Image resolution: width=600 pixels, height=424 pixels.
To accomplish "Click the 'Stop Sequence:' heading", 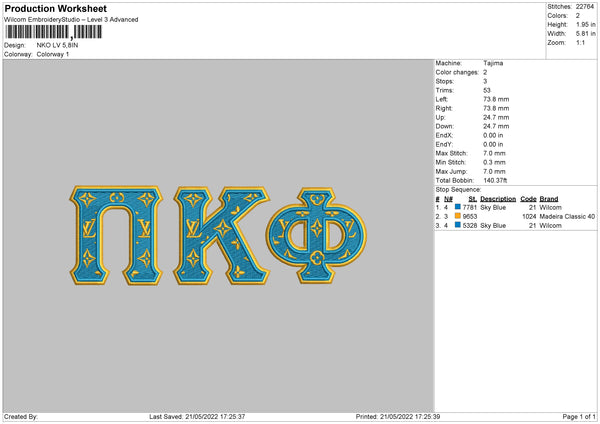I will (458, 190).
